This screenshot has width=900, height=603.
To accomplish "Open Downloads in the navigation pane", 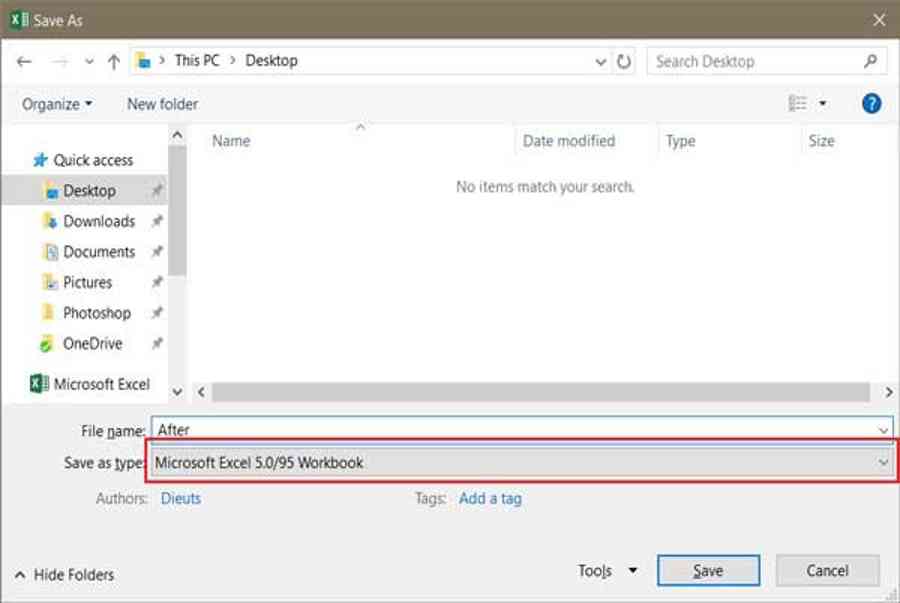I will (x=99, y=221).
